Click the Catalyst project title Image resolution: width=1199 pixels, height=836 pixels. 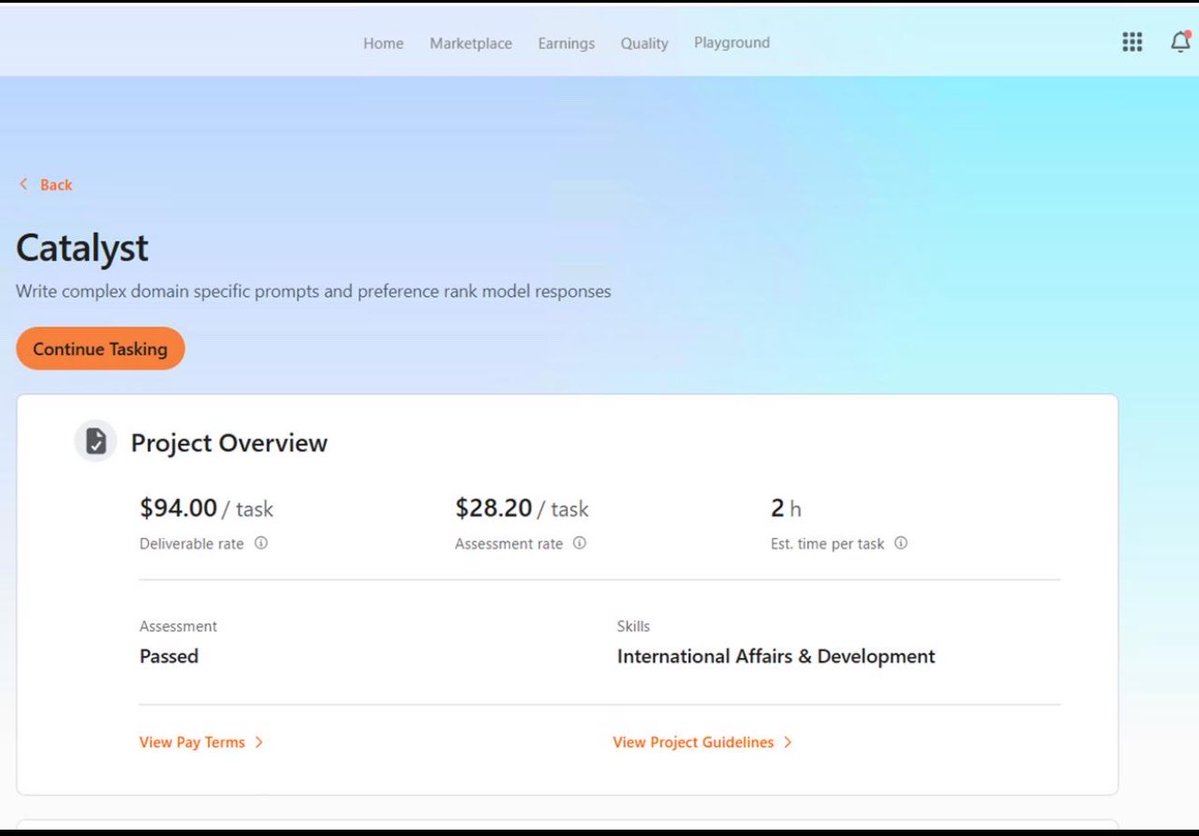[x=82, y=249]
